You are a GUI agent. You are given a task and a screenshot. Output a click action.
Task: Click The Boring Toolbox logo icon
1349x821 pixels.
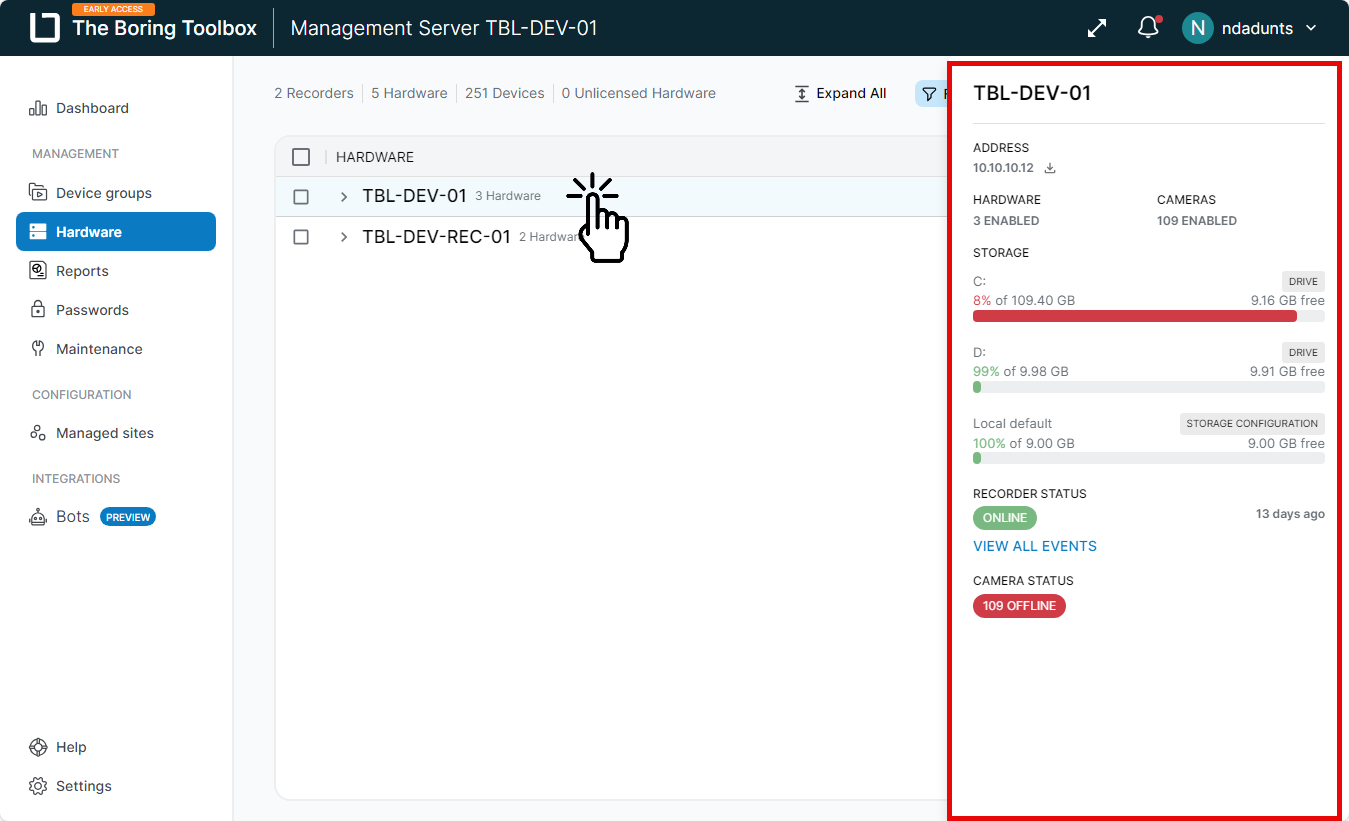pyautogui.click(x=45, y=28)
